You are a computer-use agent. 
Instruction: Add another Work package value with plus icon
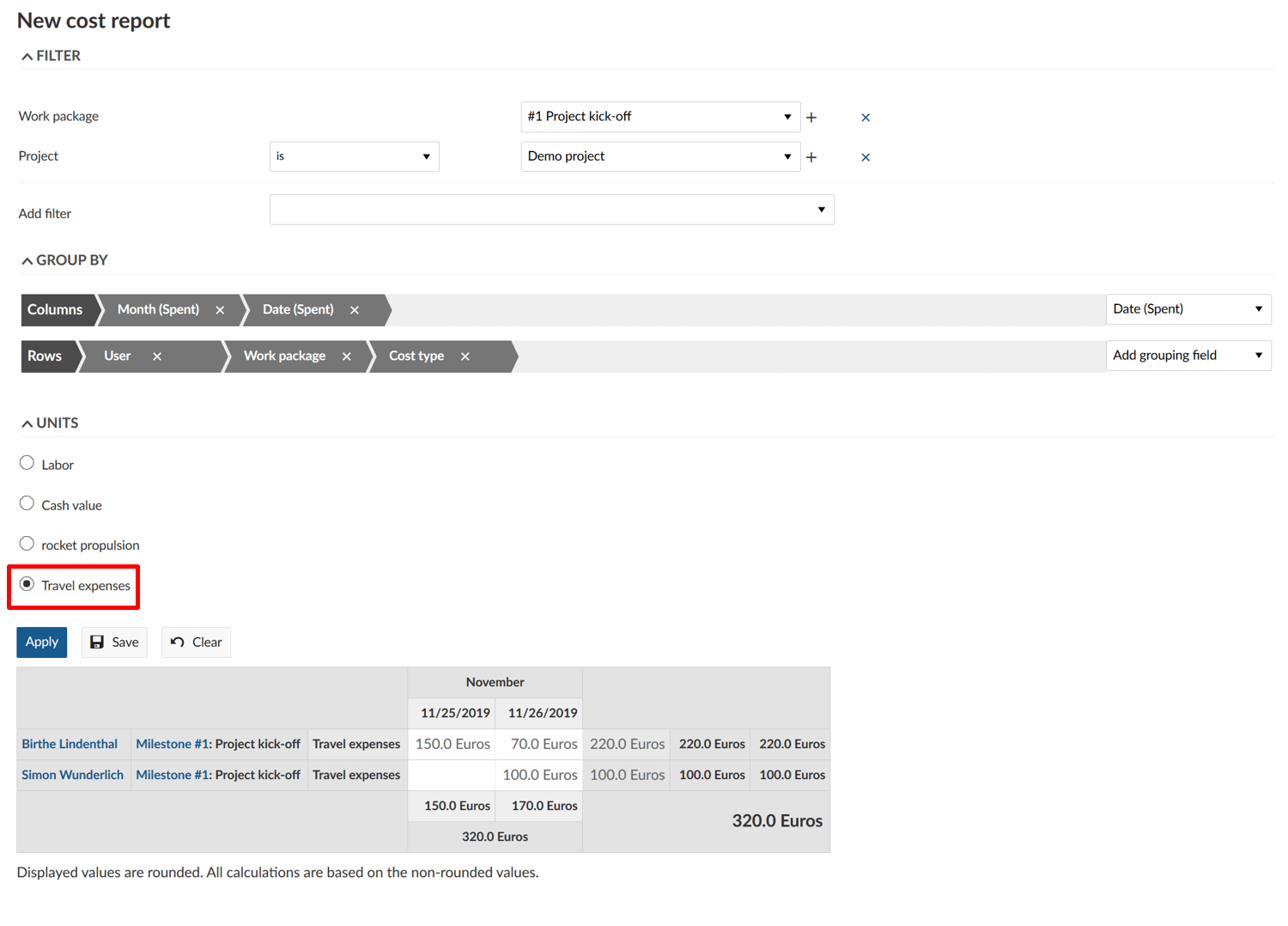811,118
